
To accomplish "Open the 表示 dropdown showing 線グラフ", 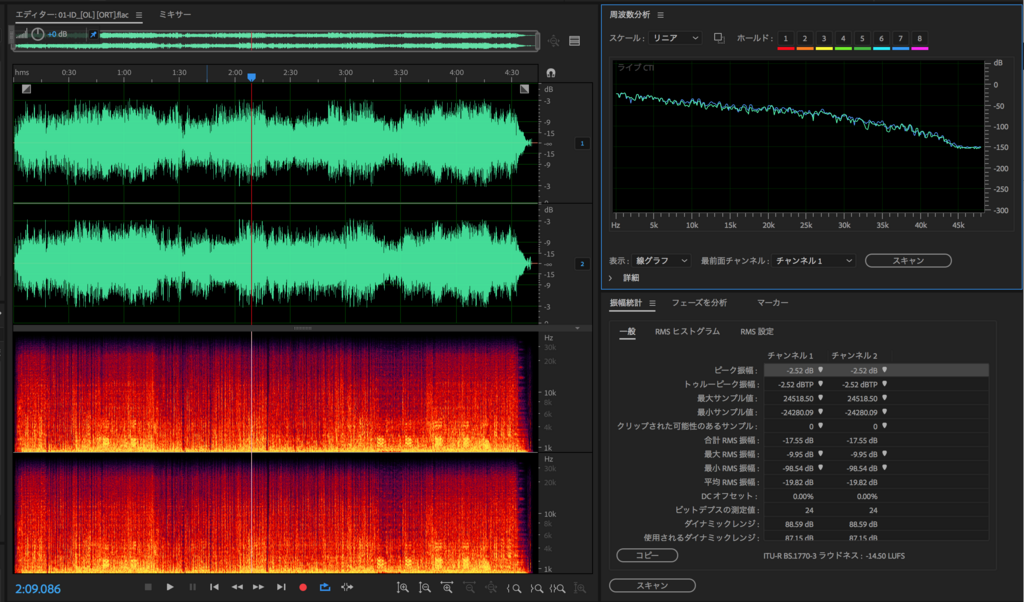I will [x=661, y=261].
